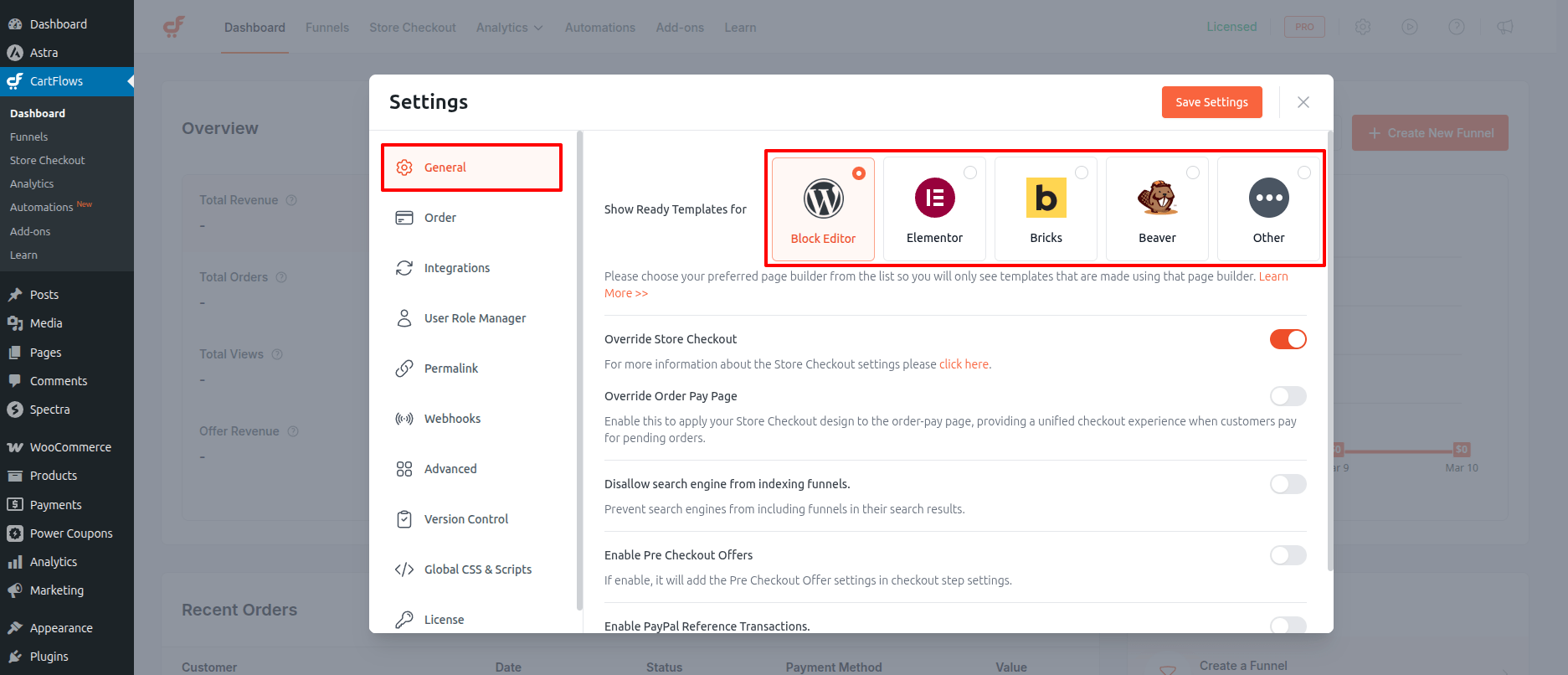This screenshot has width=1568, height=675.
Task: Open Marketing in WordPress sidebar
Action: (67, 590)
